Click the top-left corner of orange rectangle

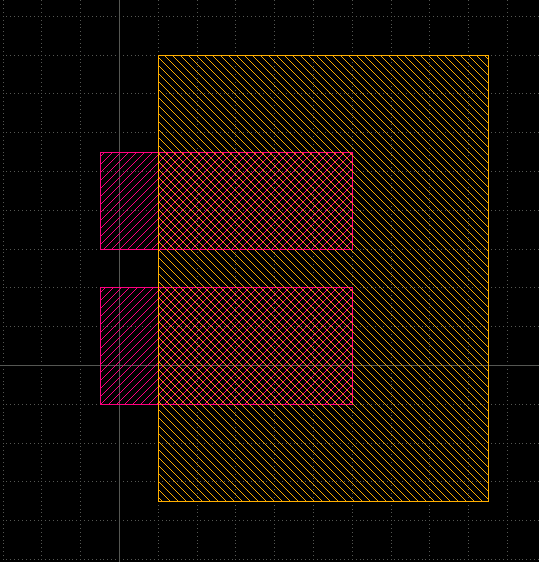coord(158,56)
